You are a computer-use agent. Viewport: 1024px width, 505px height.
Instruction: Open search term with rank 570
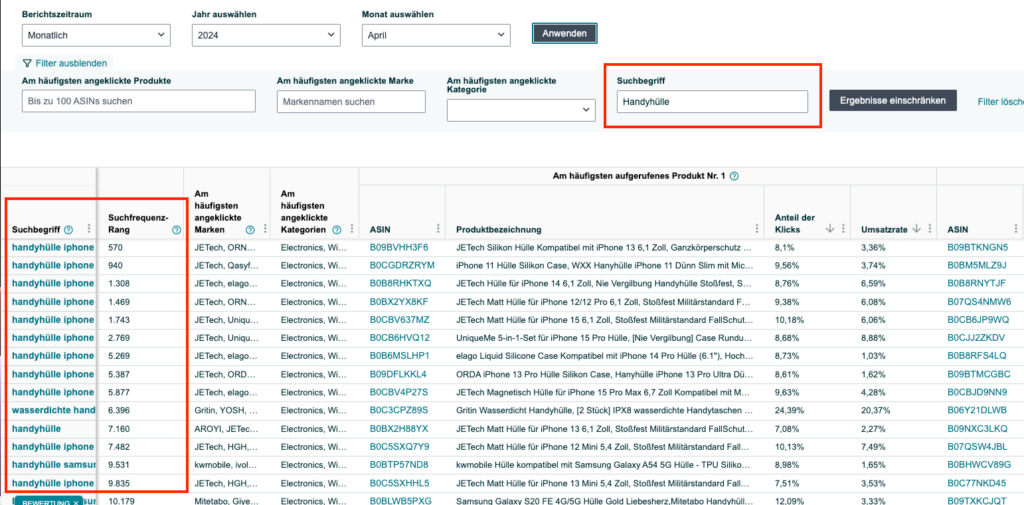53,248
